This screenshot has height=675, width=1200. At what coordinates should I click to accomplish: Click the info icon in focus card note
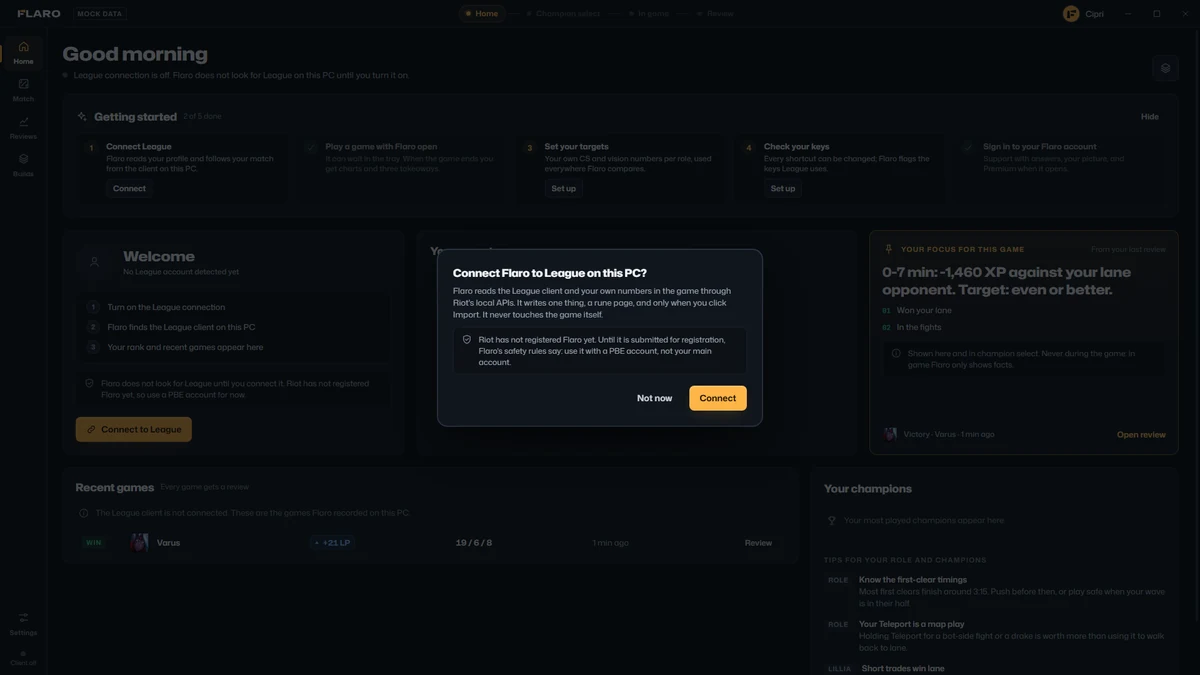pos(896,353)
